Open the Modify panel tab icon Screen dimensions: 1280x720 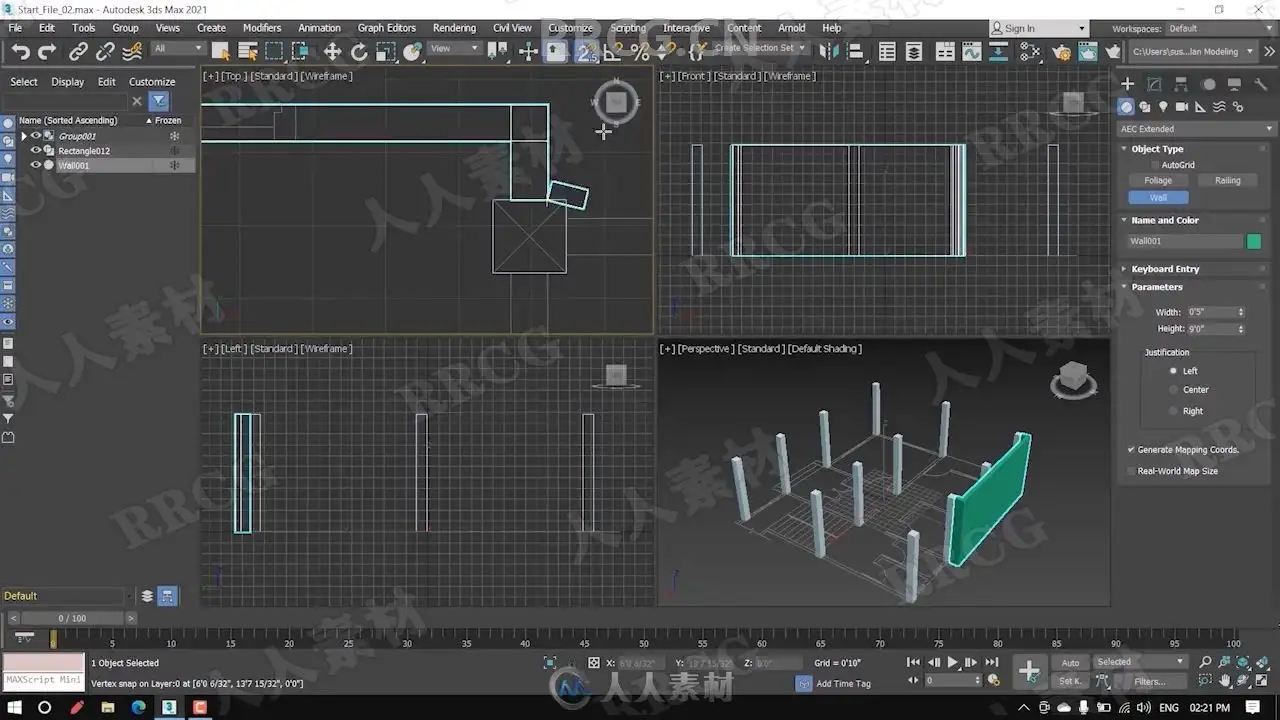[1154, 85]
